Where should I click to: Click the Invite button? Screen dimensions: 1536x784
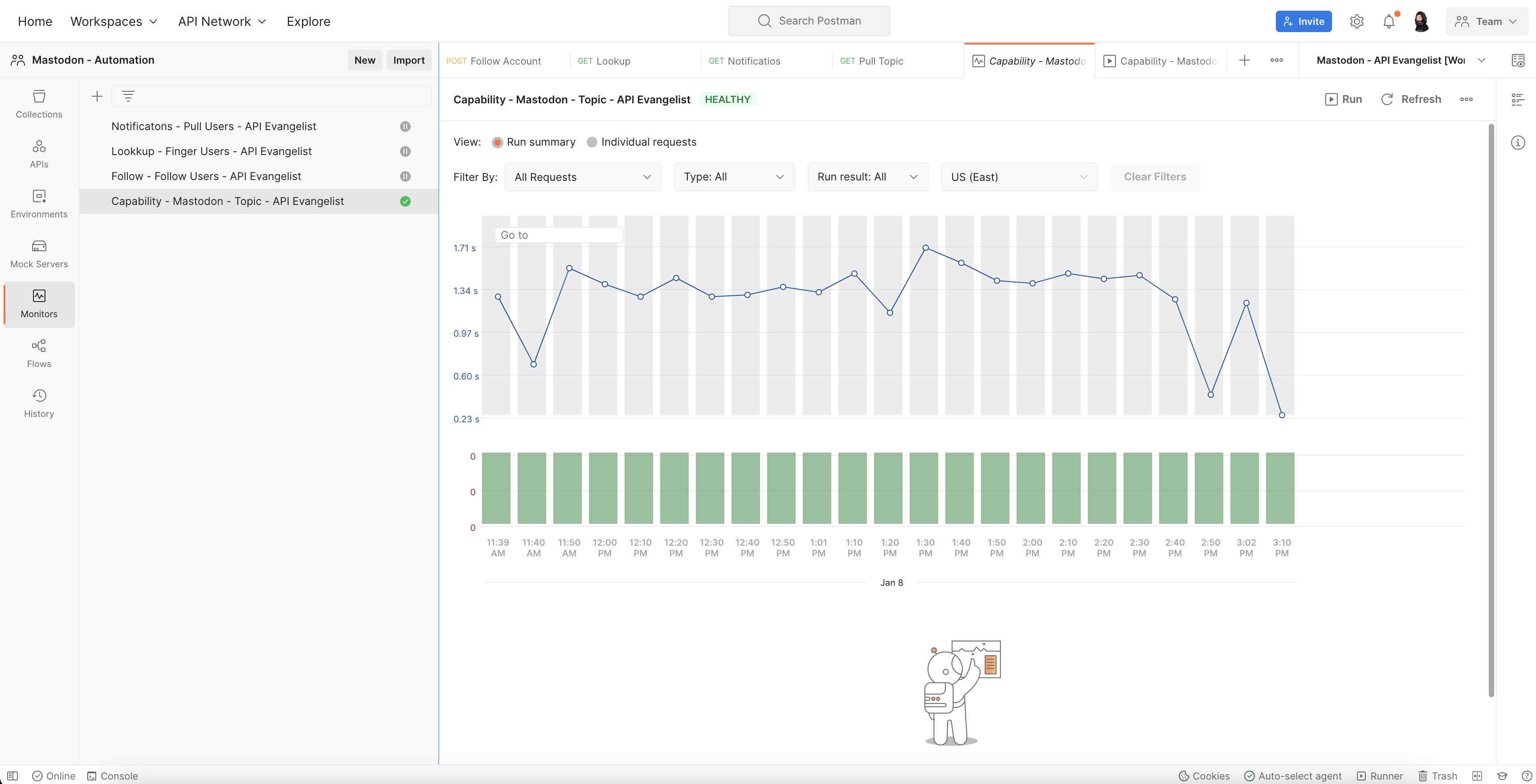pos(1303,21)
